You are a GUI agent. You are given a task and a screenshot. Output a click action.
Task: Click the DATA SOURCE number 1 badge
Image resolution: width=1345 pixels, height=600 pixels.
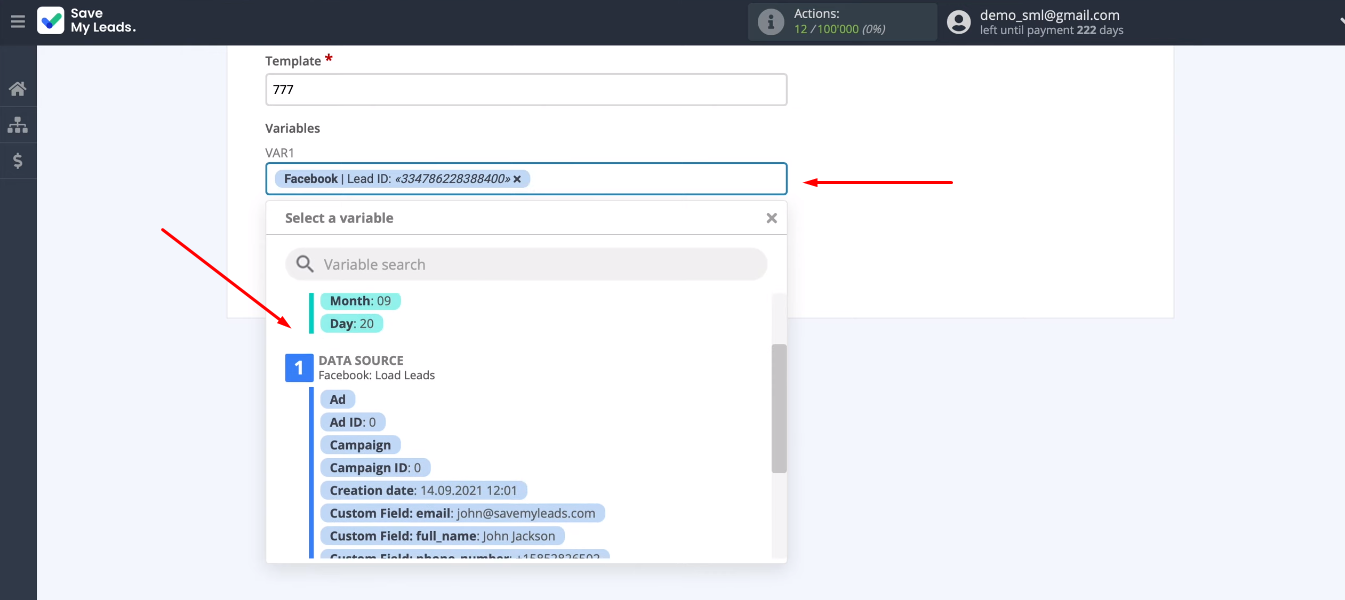click(299, 367)
